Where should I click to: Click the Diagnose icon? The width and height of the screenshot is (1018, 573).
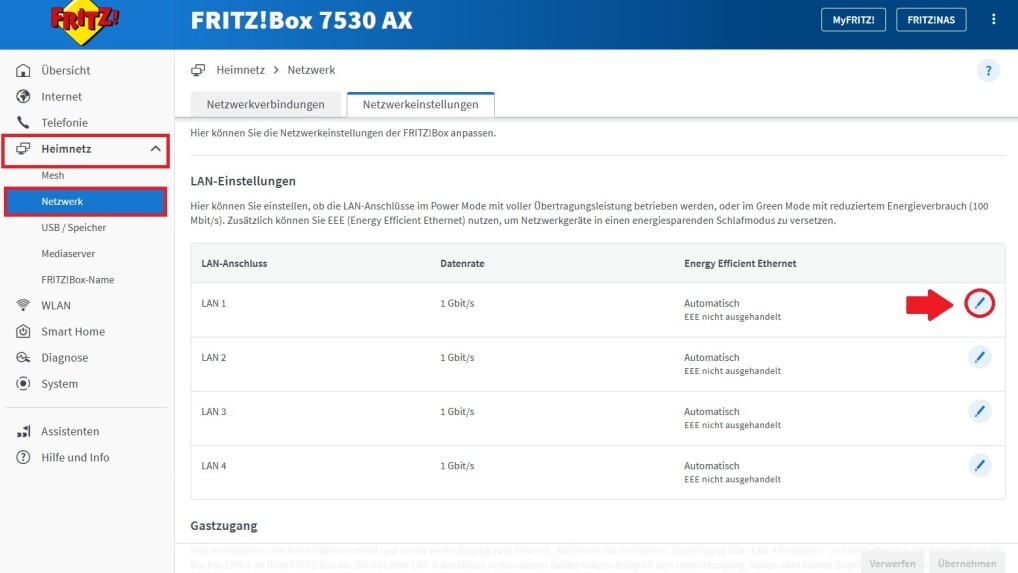point(23,358)
